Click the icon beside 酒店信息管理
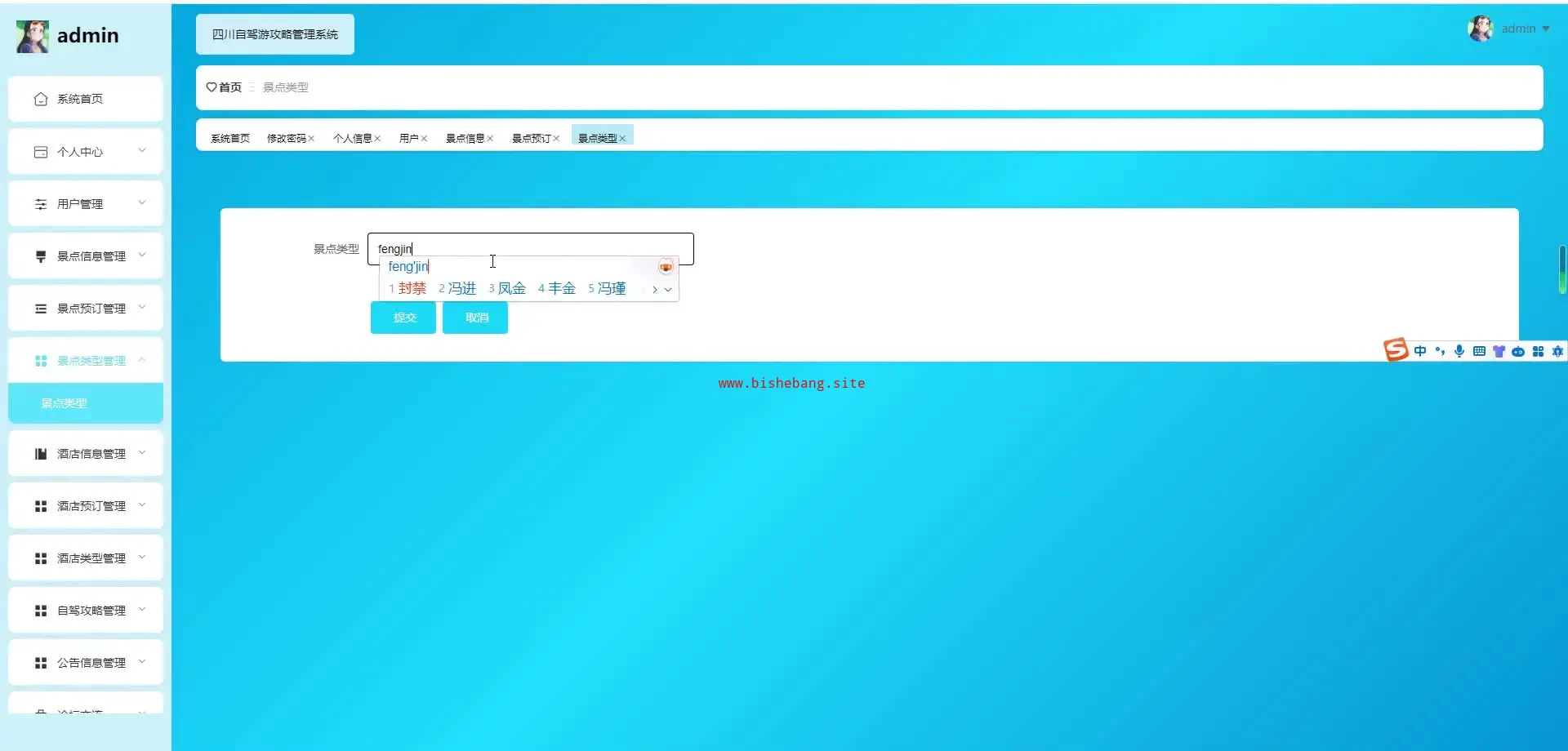The height and width of the screenshot is (751, 1568). 41,454
